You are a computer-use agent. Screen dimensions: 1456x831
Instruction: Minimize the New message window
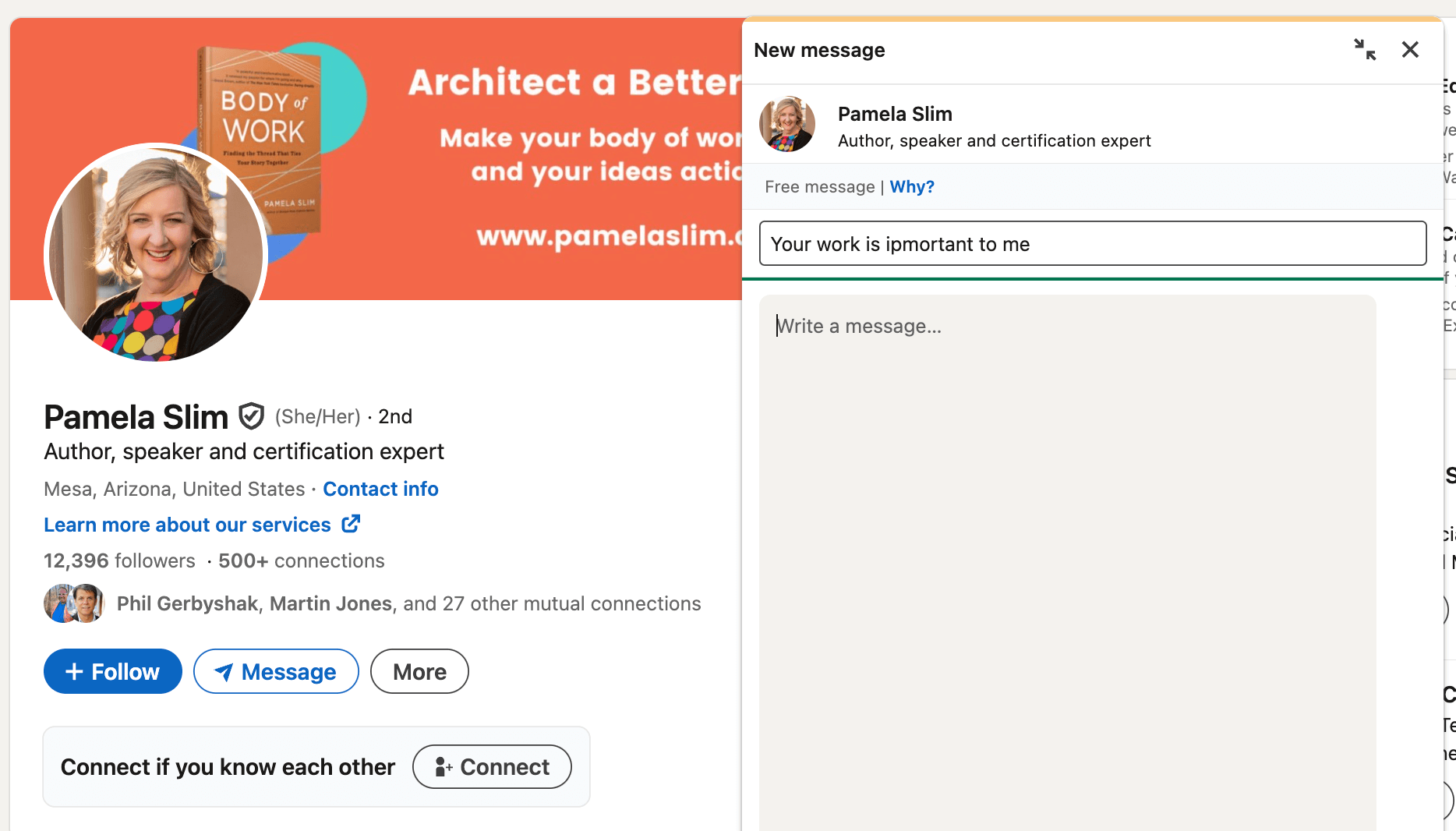click(1365, 50)
